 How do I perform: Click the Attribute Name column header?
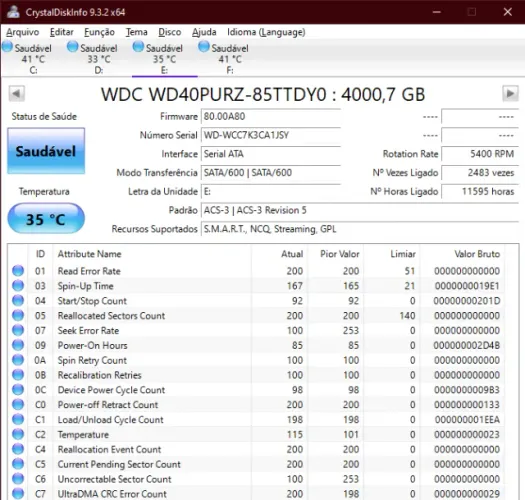(152, 254)
